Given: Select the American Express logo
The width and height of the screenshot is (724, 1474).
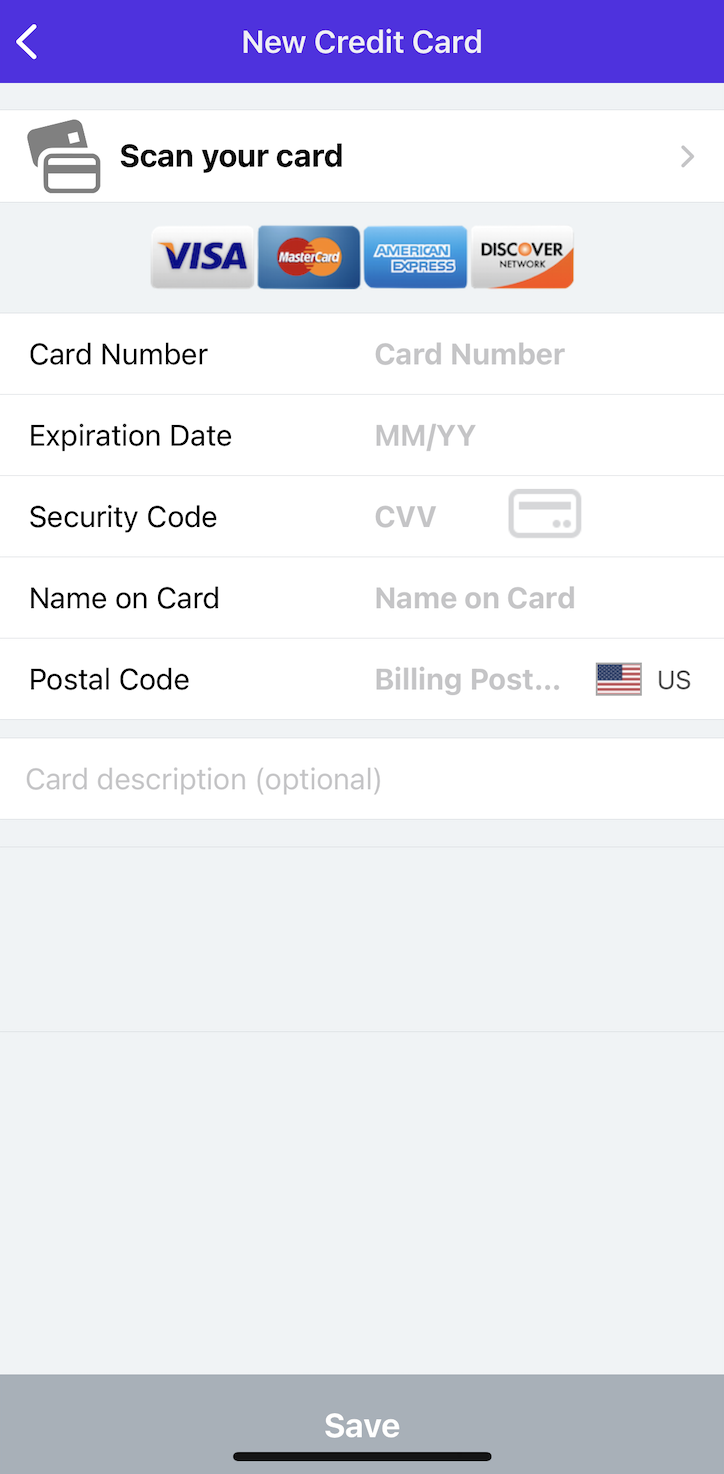Looking at the screenshot, I should click(x=415, y=257).
